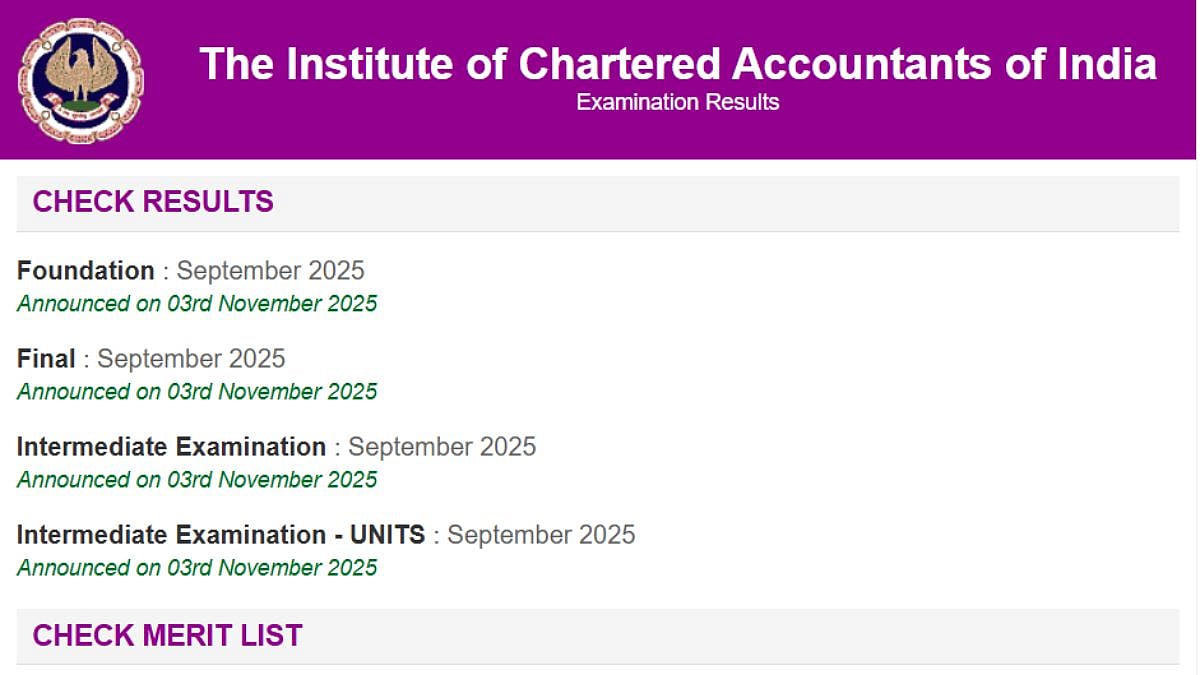Screen dimensions: 1200x675
Task: Click the CHECK RESULTS gray header bar
Action: 600,202
